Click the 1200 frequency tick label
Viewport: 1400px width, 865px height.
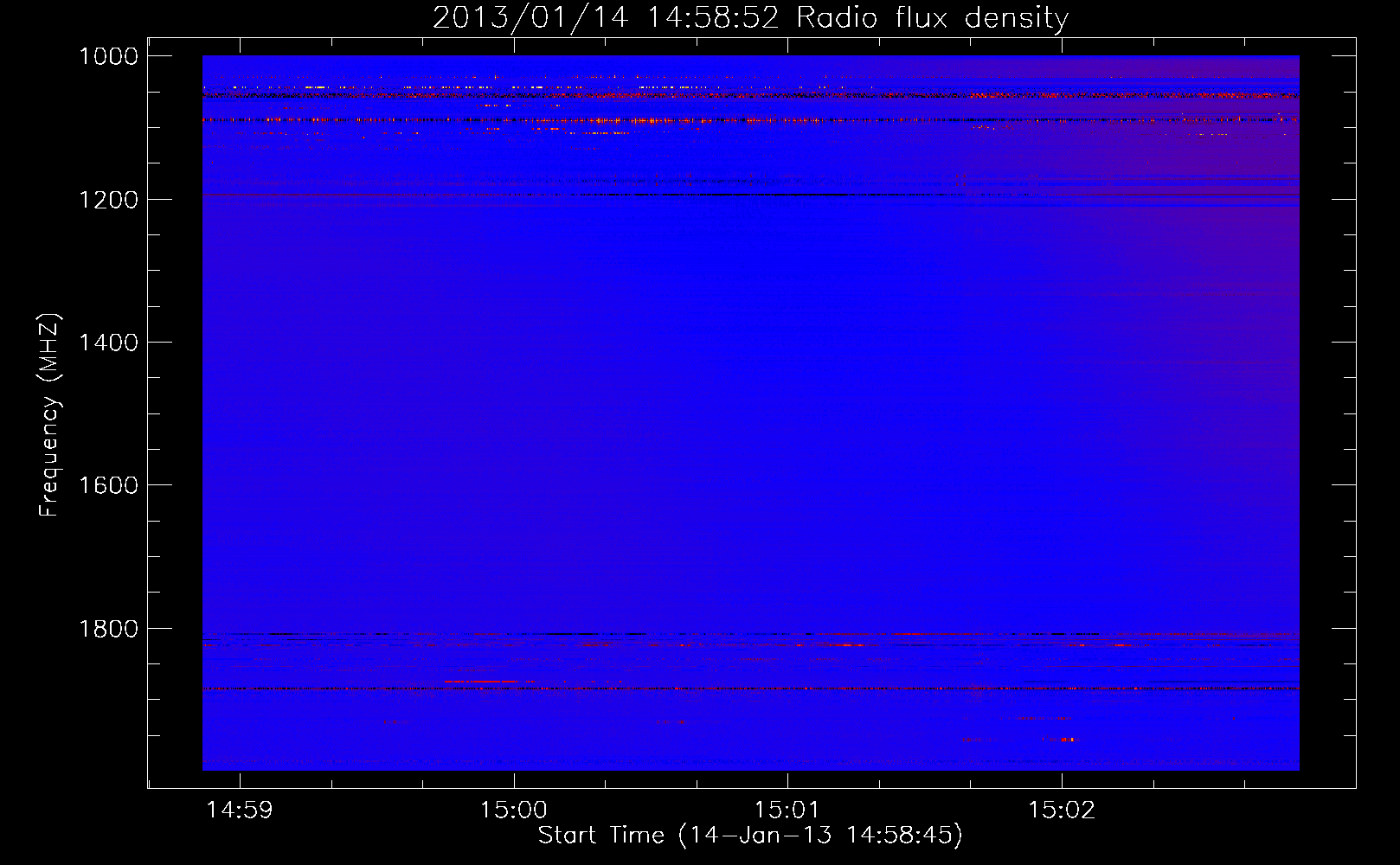(108, 200)
